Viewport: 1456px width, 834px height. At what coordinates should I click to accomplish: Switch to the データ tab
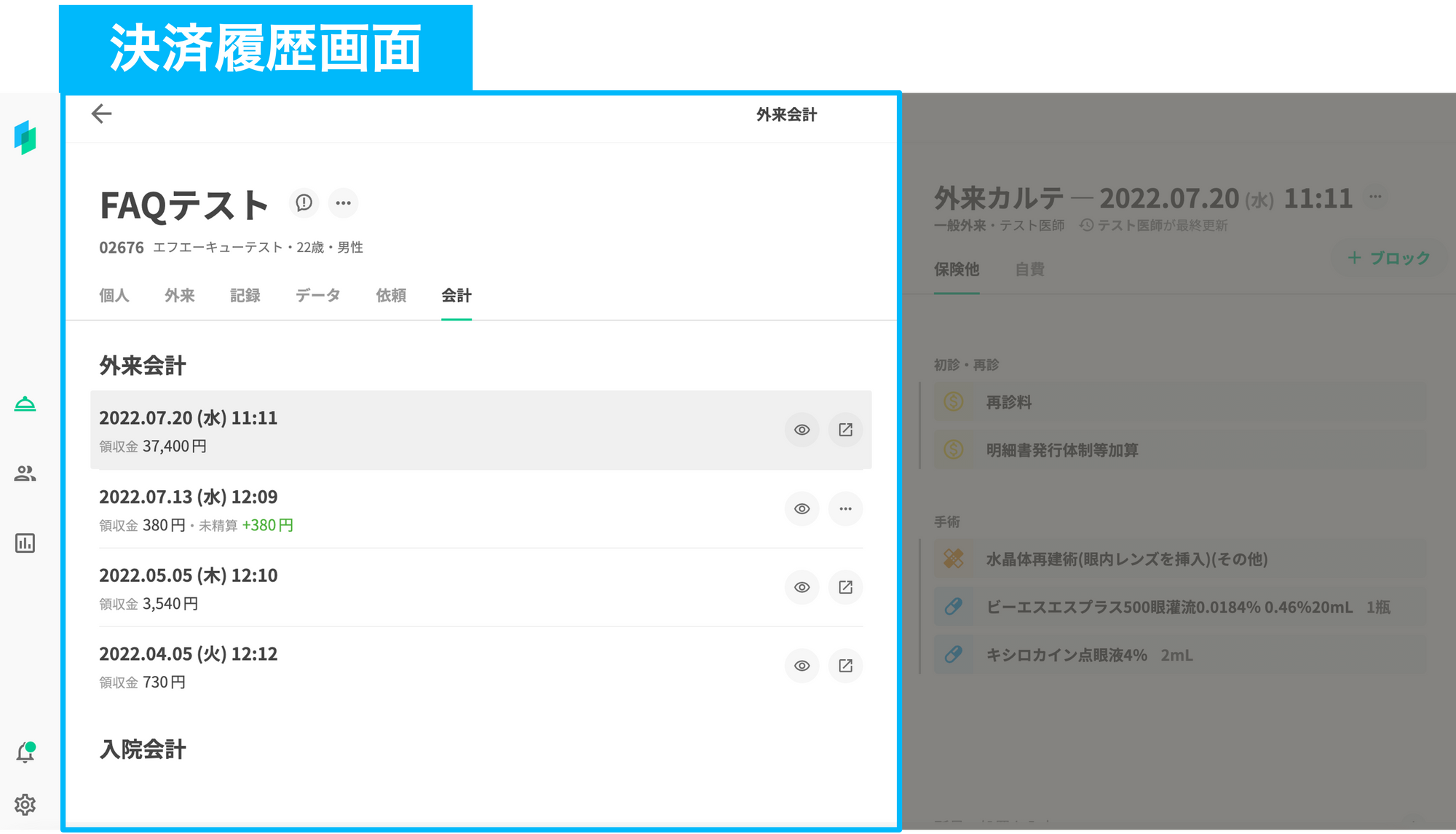tap(317, 295)
